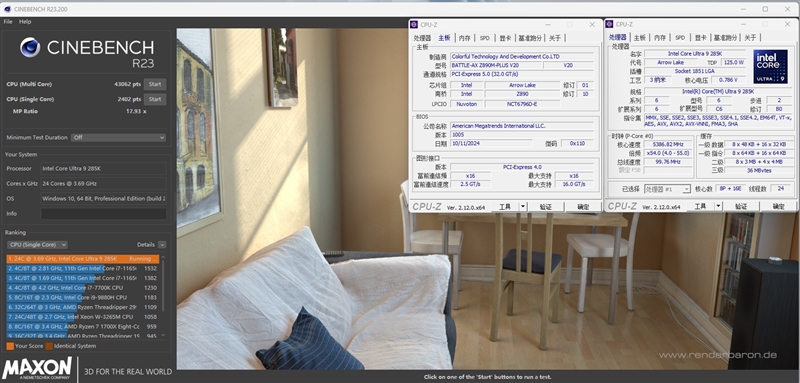
Task: Click the MAXON logo at bottom left
Action: [37, 369]
